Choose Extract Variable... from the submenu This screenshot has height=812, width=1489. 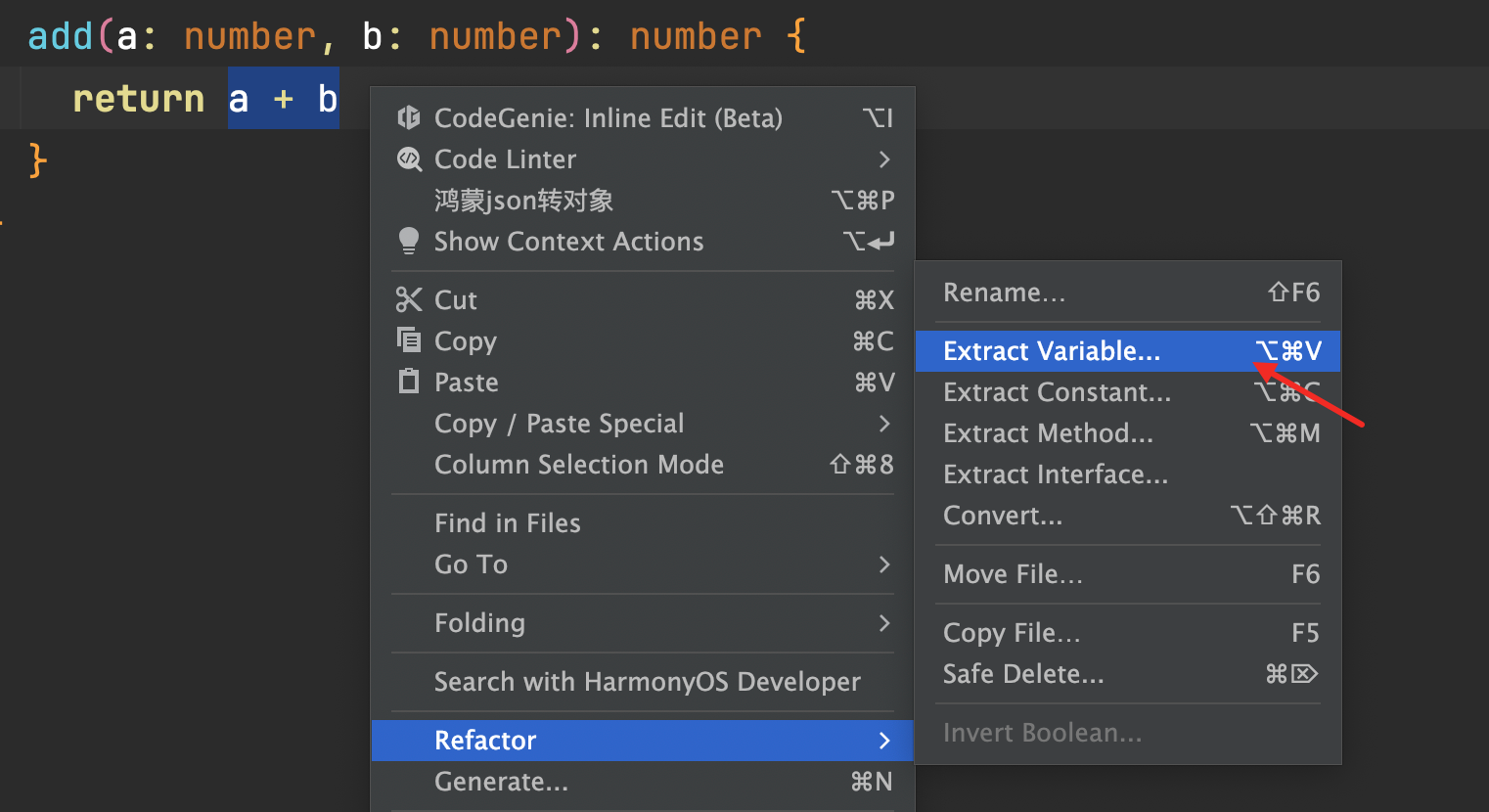(1052, 351)
